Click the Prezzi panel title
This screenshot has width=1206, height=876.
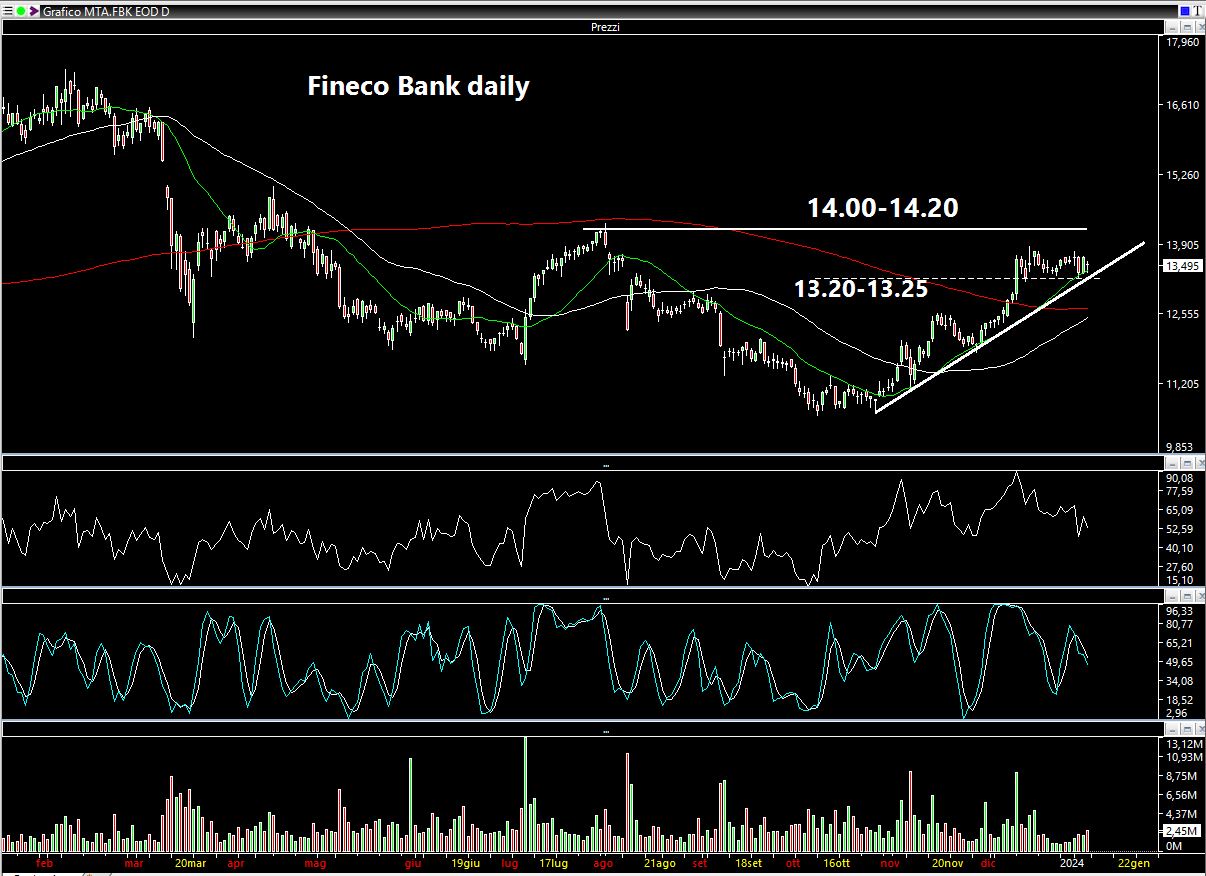605,27
